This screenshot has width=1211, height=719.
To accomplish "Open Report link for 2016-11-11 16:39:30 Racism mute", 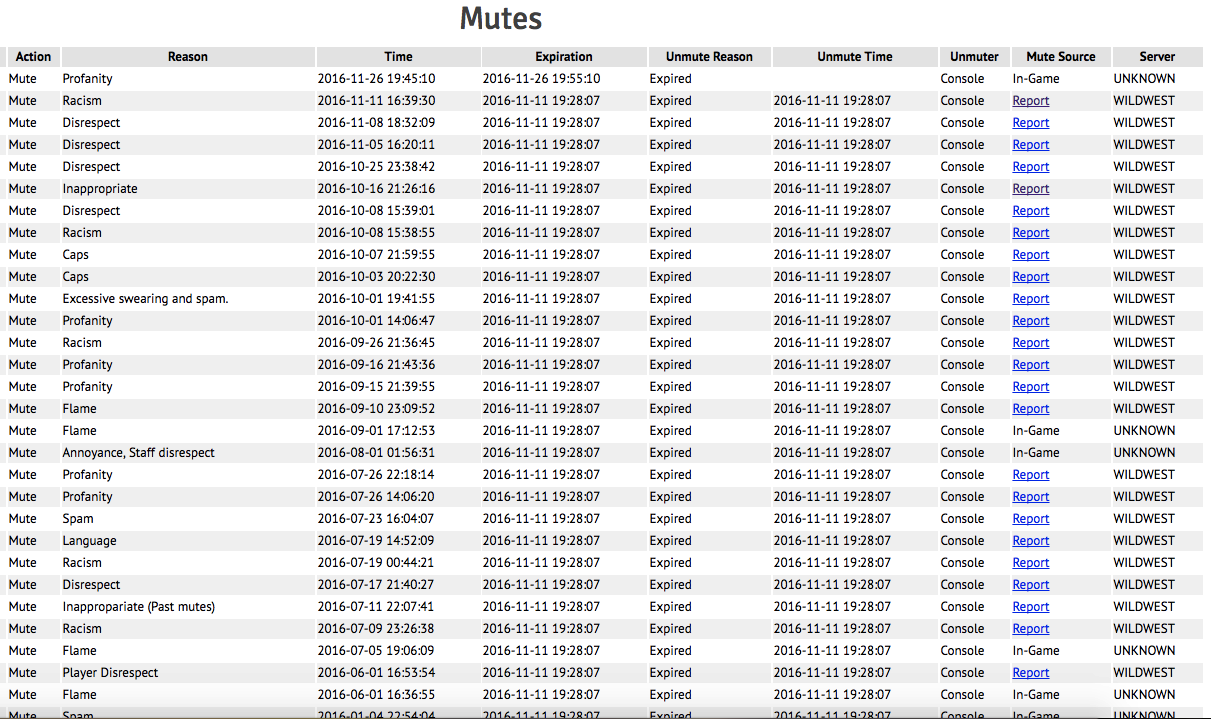I will click(1030, 101).
